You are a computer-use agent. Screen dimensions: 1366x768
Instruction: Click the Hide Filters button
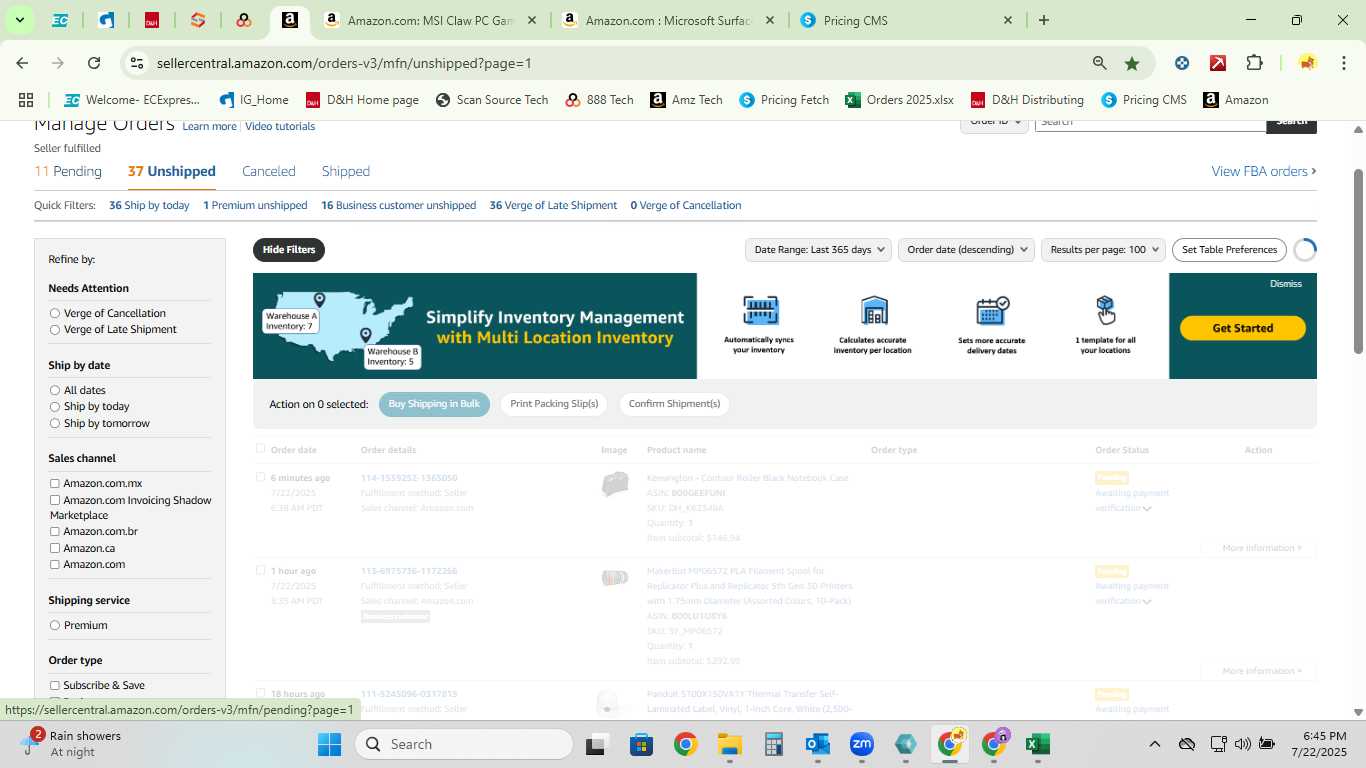tap(289, 250)
